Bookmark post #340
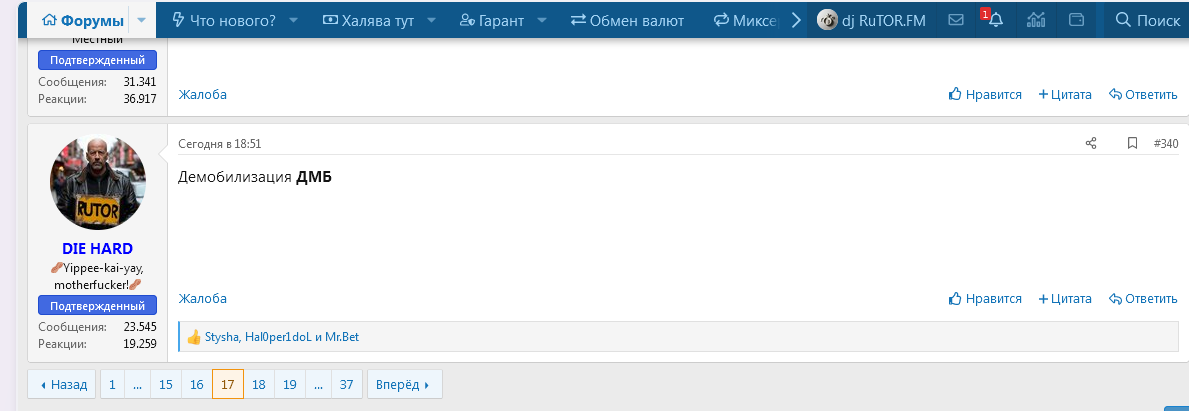This screenshot has width=1189, height=411. point(1132,143)
